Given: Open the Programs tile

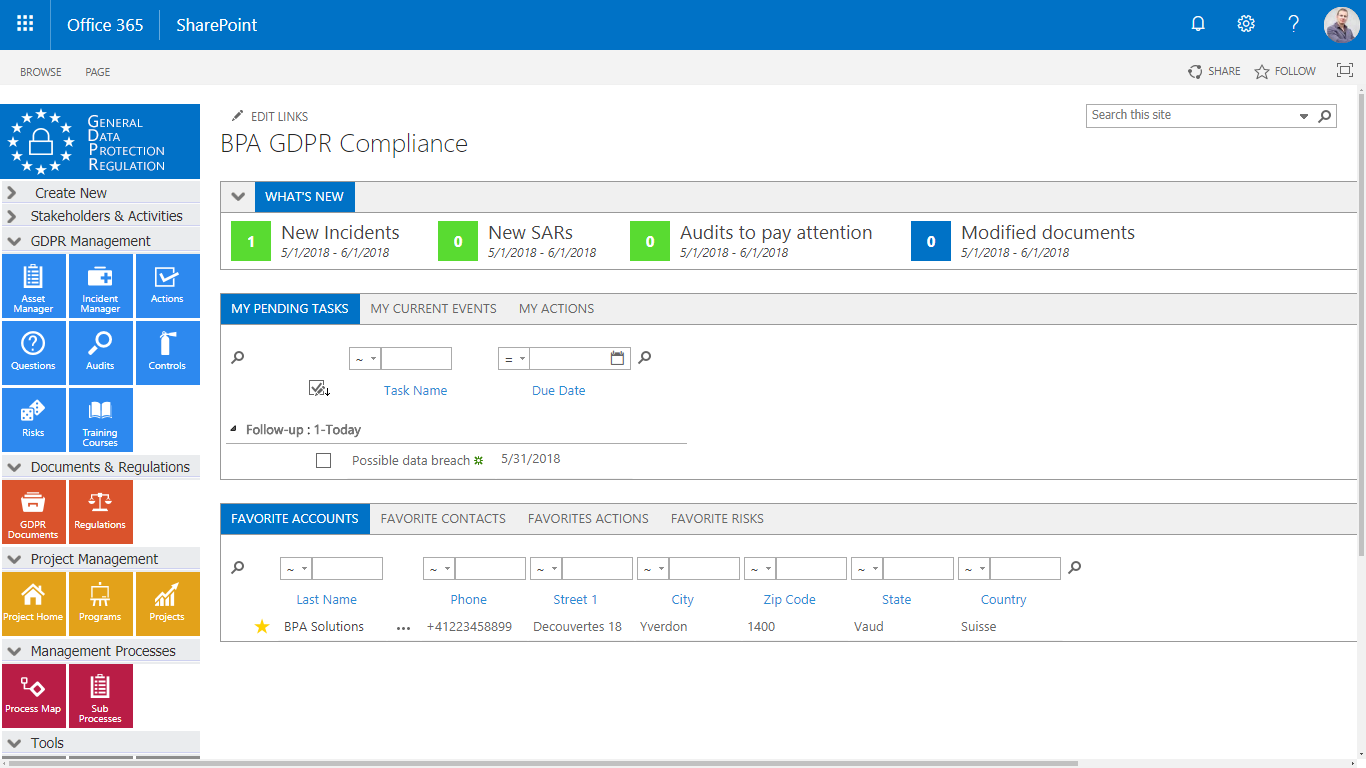Looking at the screenshot, I should (x=100, y=604).
